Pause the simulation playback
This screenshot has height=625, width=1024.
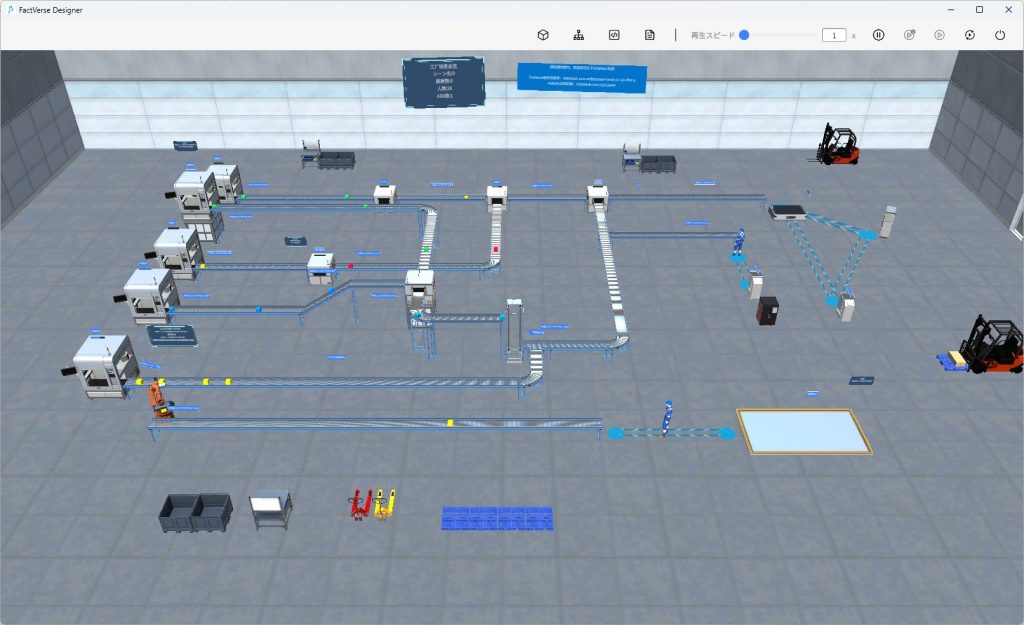878,35
